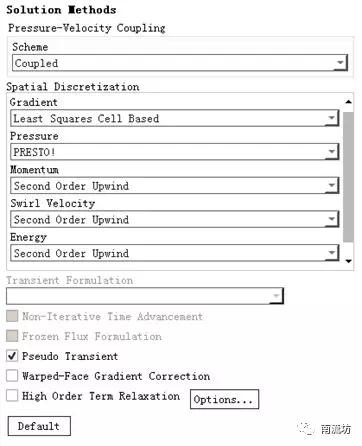Open the Energy Second Order Upwind dropdown
The width and height of the screenshot is (362, 446).
(x=331, y=253)
